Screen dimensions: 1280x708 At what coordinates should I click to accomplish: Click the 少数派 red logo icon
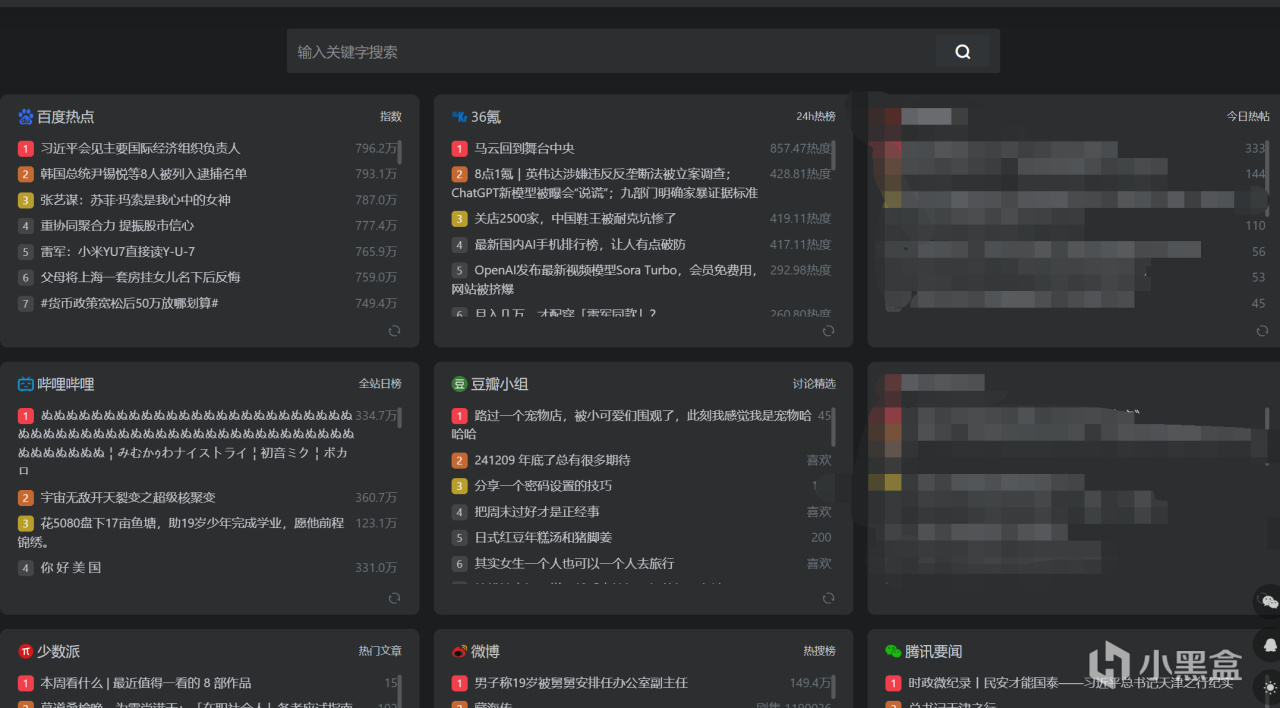(26, 651)
